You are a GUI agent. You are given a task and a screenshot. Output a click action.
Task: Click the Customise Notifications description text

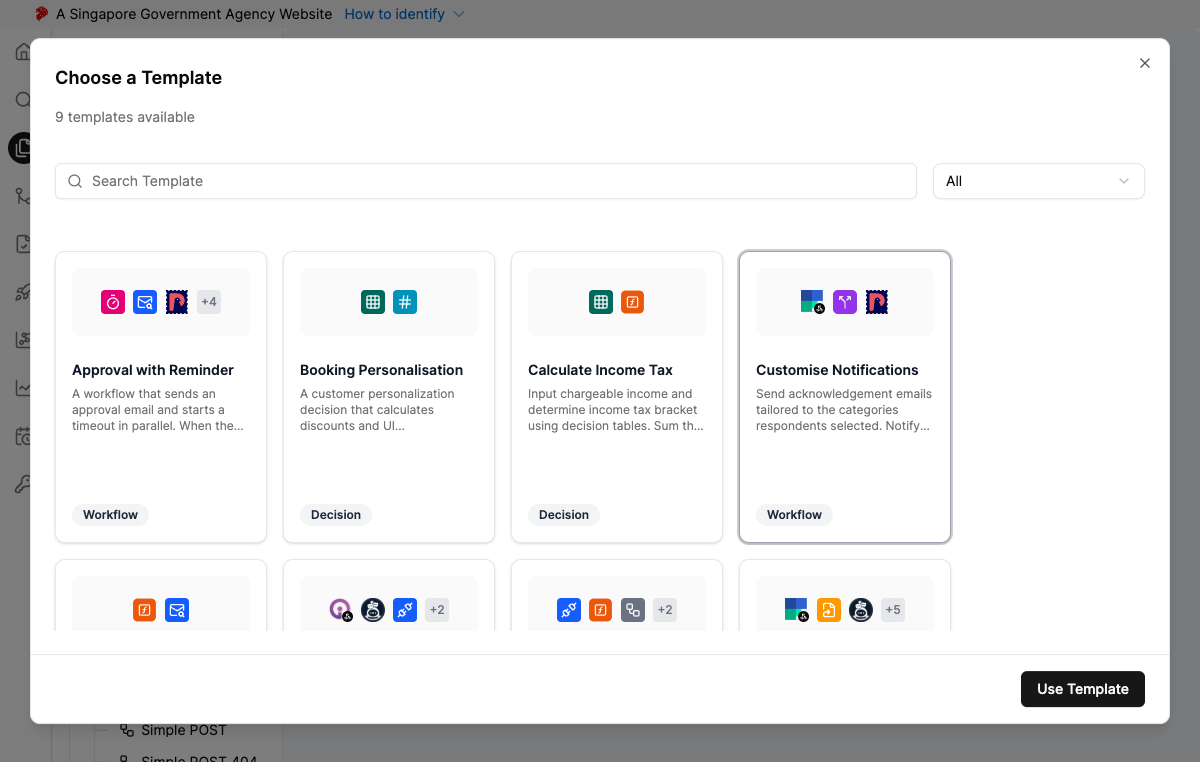point(844,410)
